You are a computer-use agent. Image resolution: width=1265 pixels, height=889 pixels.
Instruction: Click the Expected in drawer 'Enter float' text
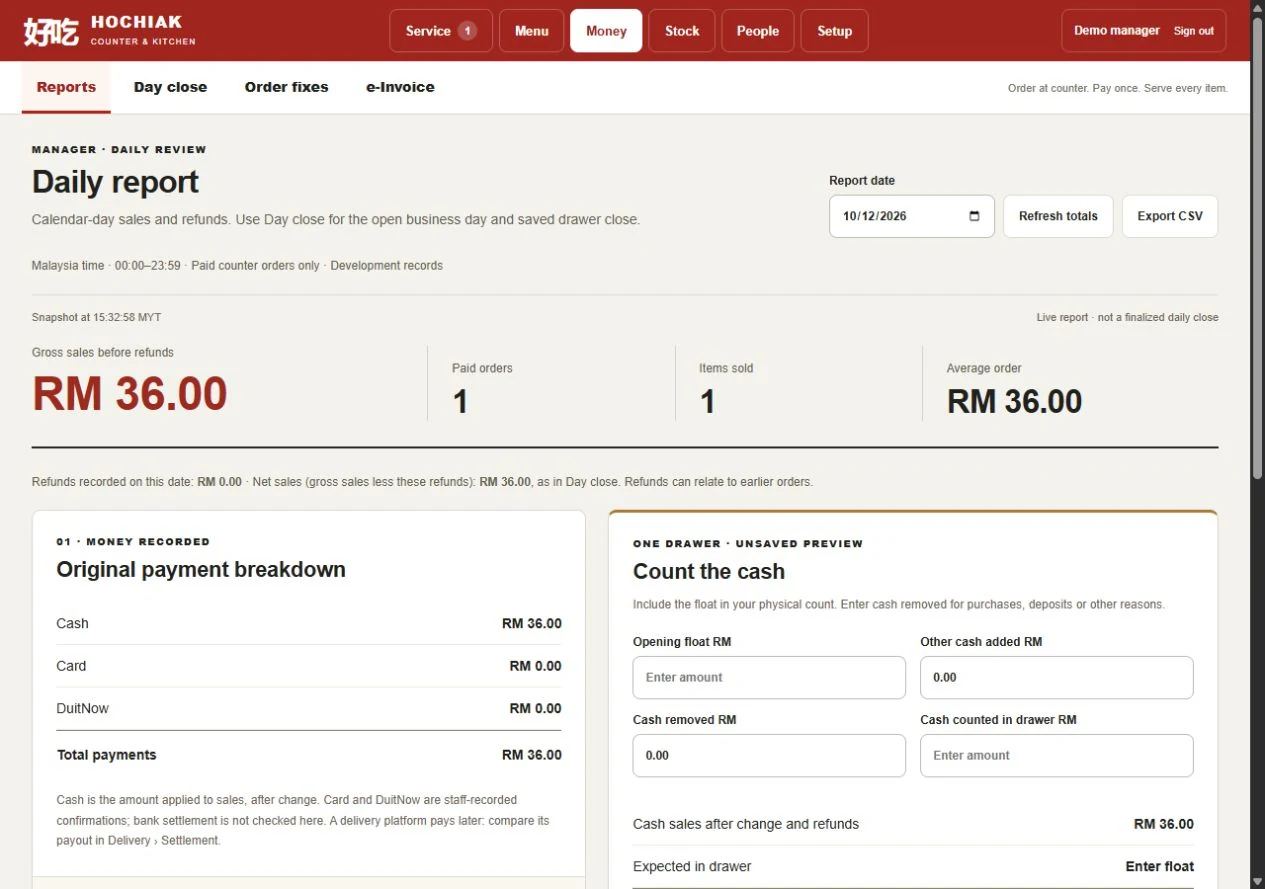point(1159,867)
